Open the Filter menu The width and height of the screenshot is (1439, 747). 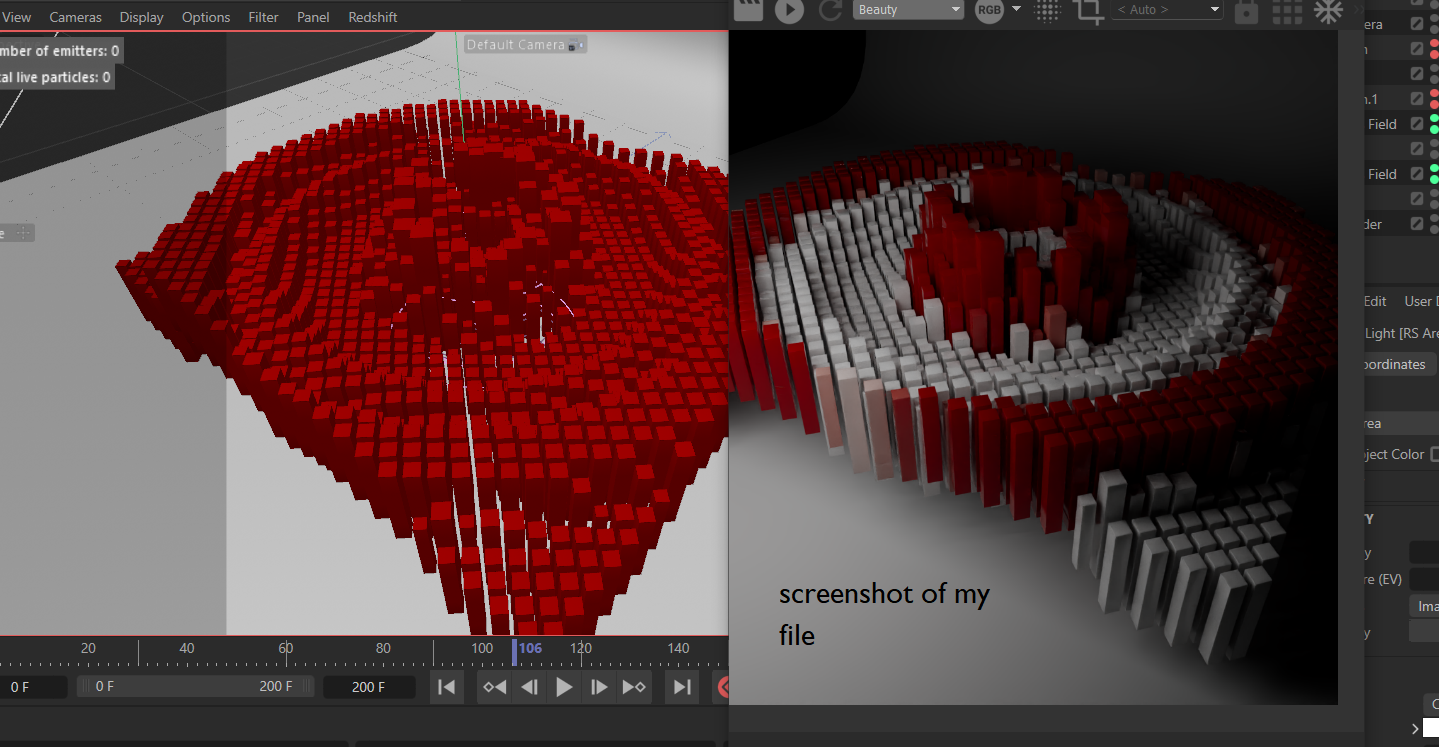click(263, 17)
